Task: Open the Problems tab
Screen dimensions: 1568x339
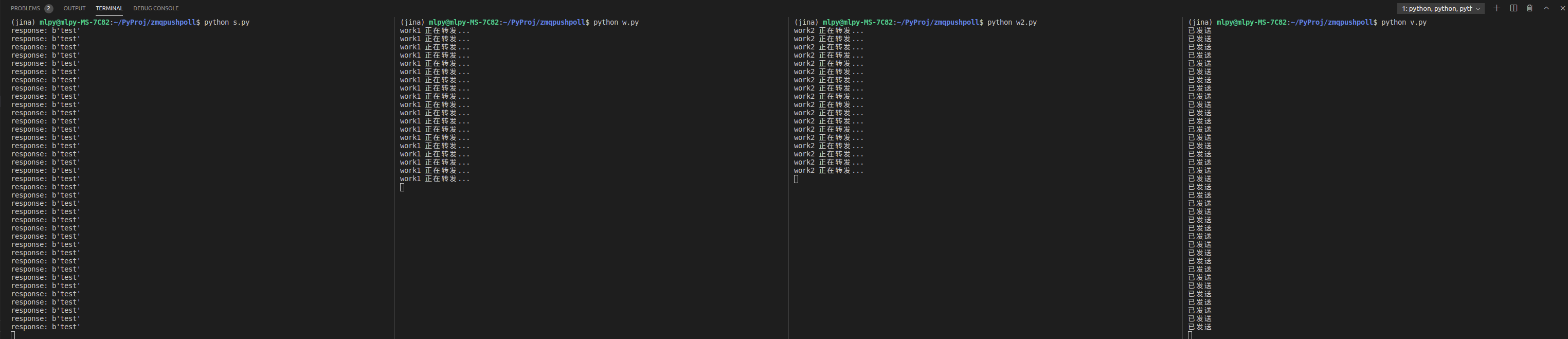Action: coord(25,9)
